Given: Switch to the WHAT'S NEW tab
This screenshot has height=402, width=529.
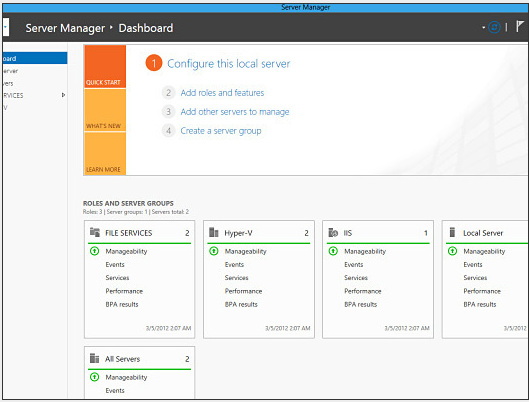Looking at the screenshot, I should [105, 110].
